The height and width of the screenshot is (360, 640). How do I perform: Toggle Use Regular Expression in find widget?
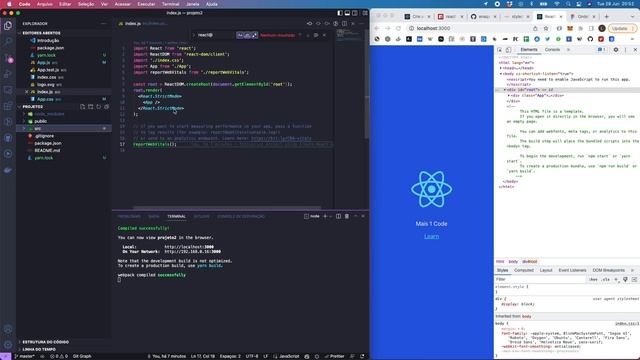point(255,36)
